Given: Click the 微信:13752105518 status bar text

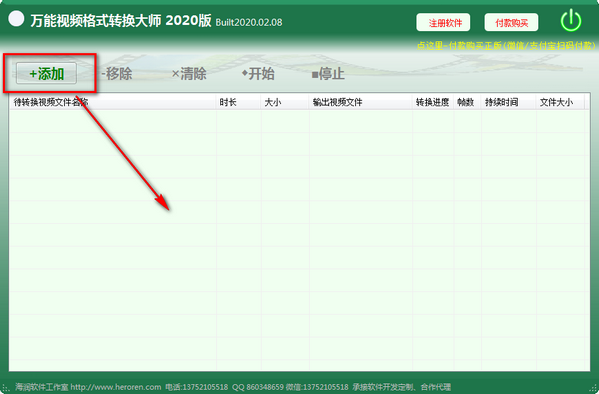Looking at the screenshot, I should [x=318, y=387].
